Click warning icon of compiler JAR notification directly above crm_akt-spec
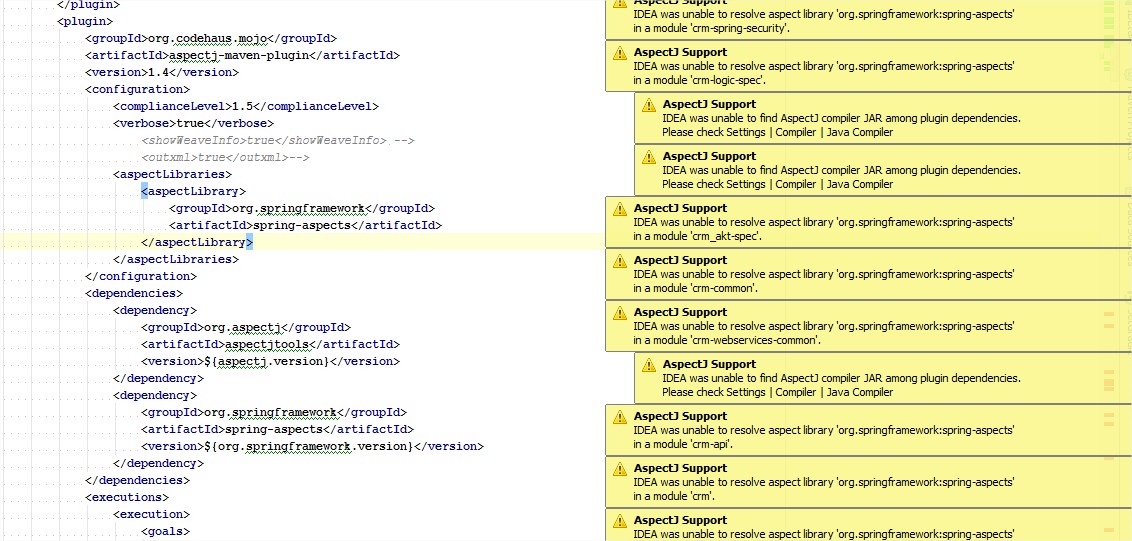 648,157
